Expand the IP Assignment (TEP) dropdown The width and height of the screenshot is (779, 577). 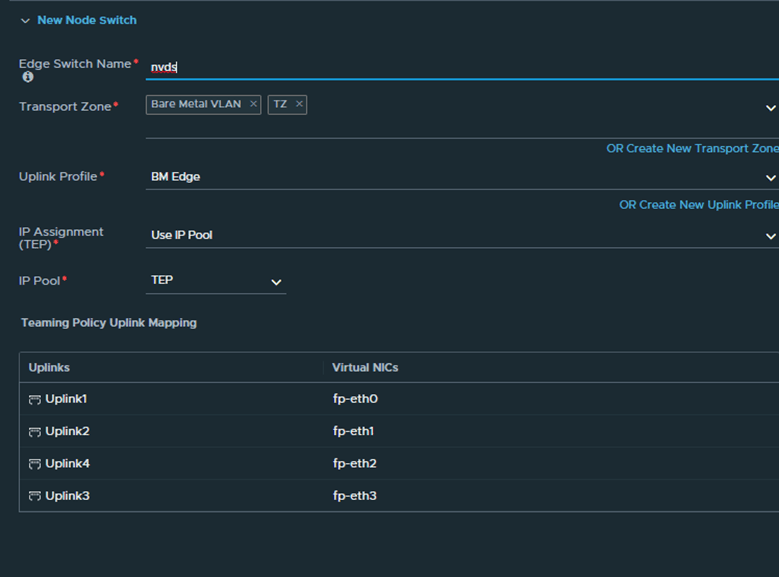click(x=770, y=236)
